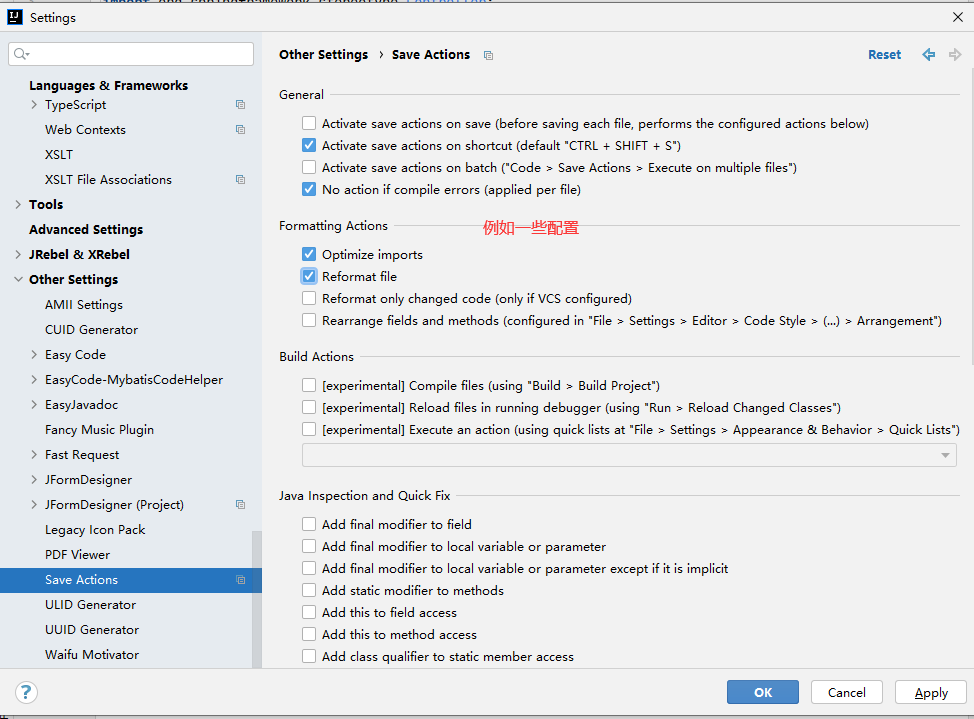Click the IntelliJ logo in title bar
Screen dimensions: 974x719
(15, 17)
